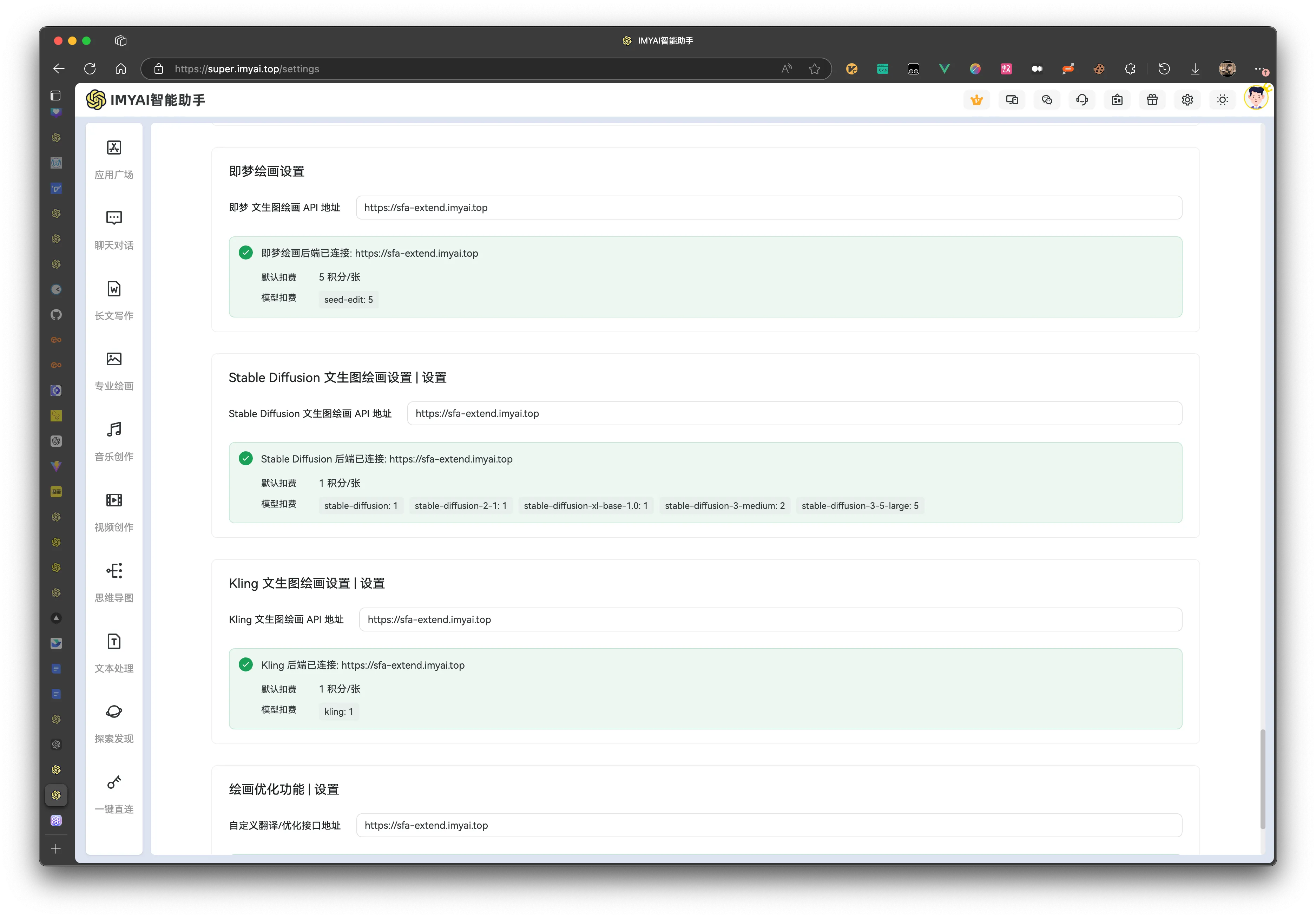Click the IMYAI智能助手 logo

(x=146, y=100)
